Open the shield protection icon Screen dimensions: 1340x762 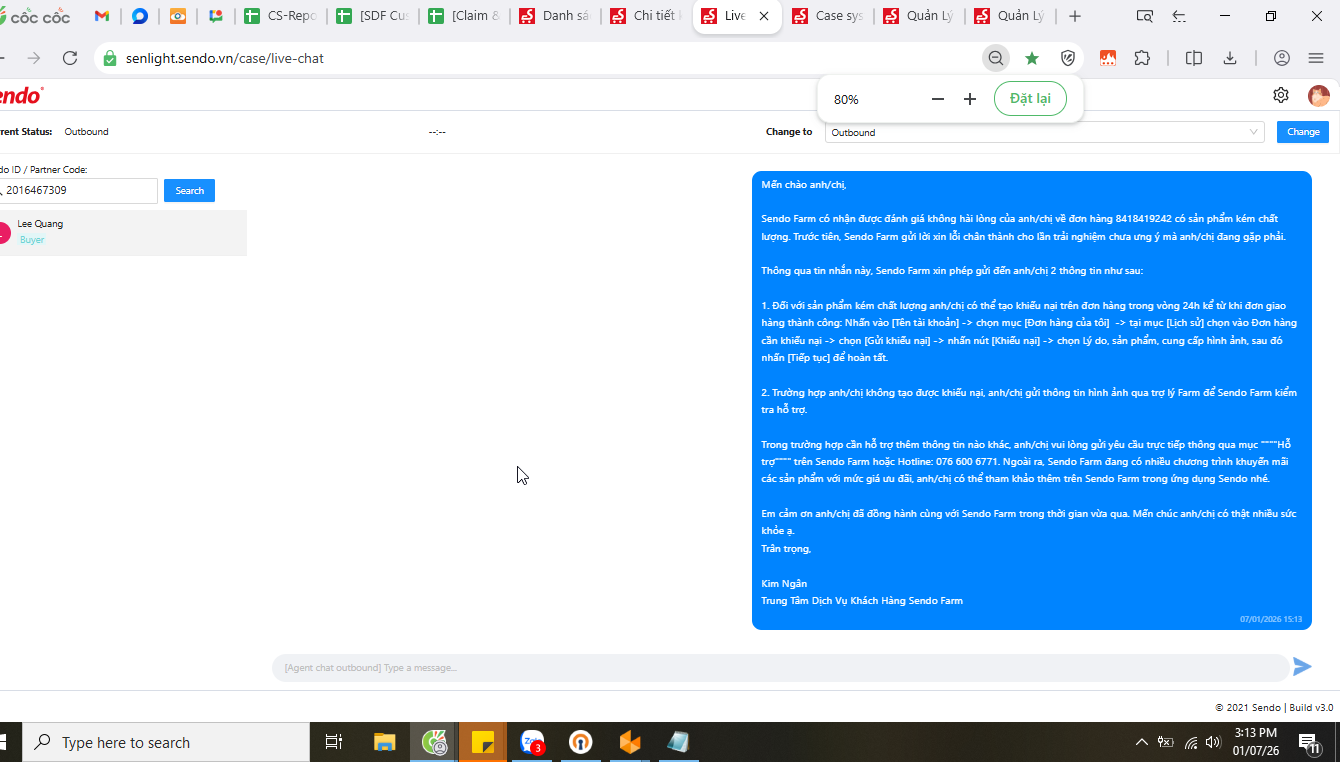1068,58
